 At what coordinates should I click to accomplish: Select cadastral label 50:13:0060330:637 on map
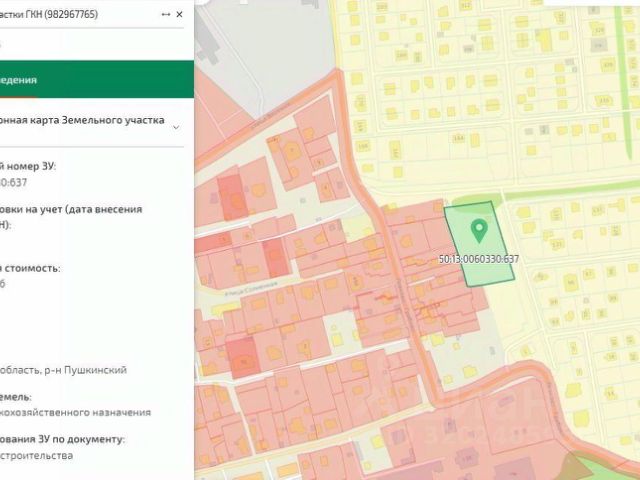pyautogui.click(x=479, y=259)
